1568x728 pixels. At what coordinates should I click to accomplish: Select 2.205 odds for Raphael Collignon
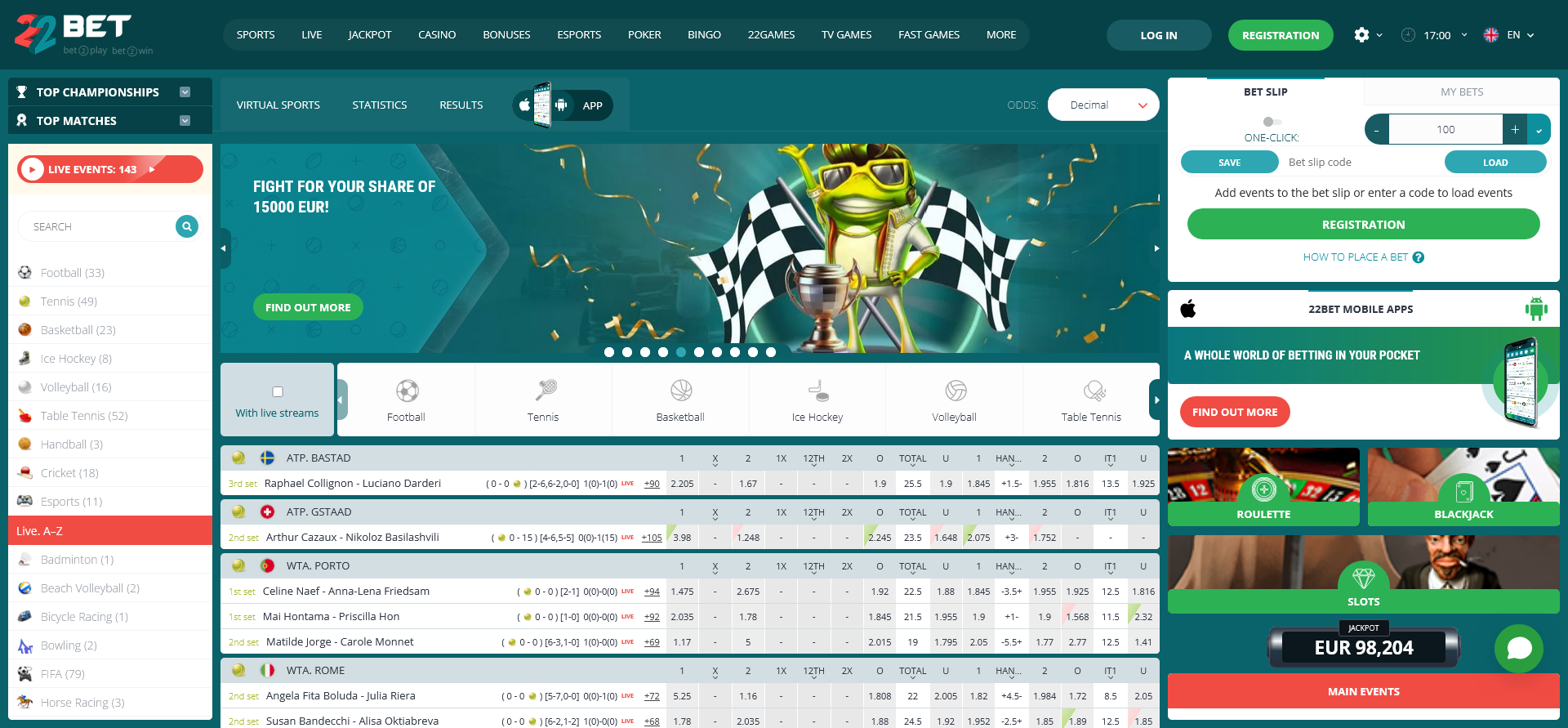(682, 484)
